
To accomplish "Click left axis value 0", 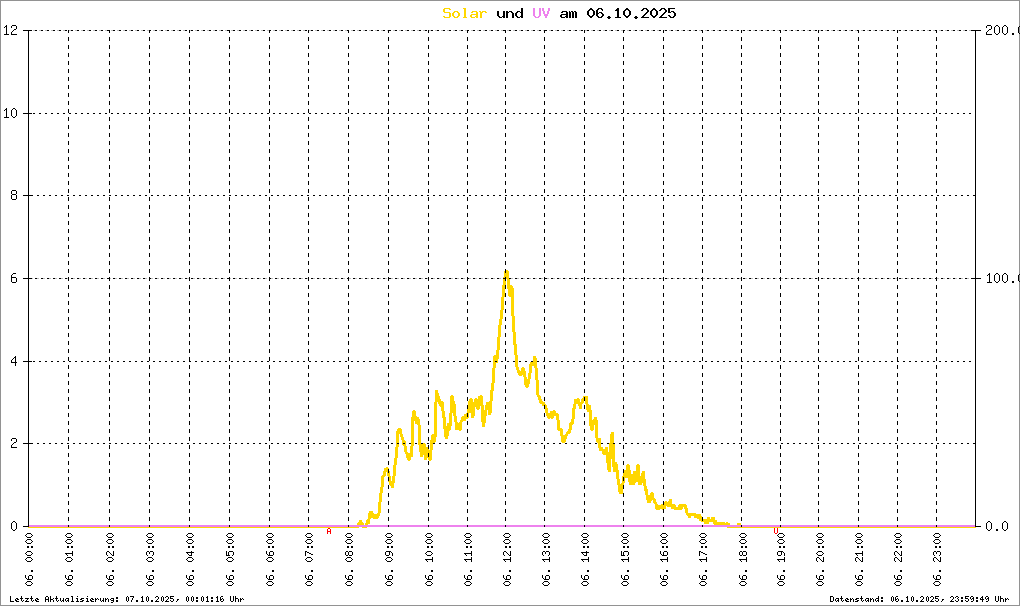I will [x=14, y=526].
